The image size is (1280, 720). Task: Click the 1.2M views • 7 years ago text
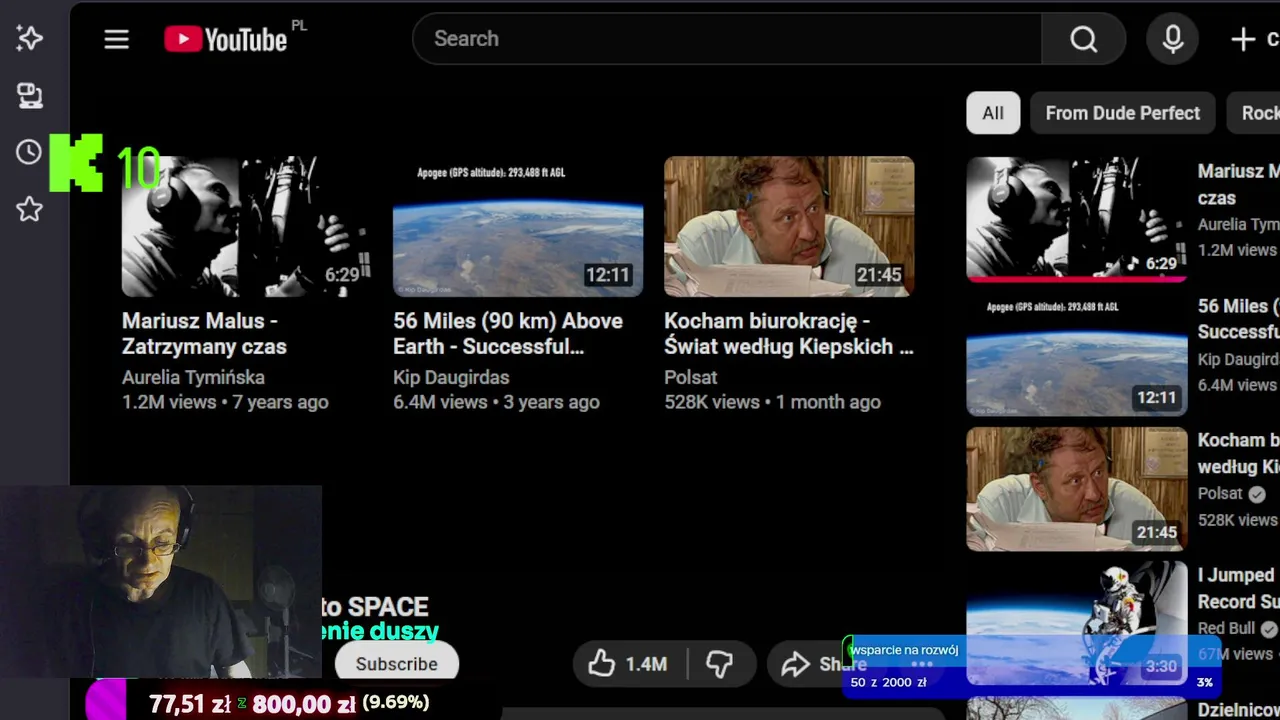click(225, 402)
